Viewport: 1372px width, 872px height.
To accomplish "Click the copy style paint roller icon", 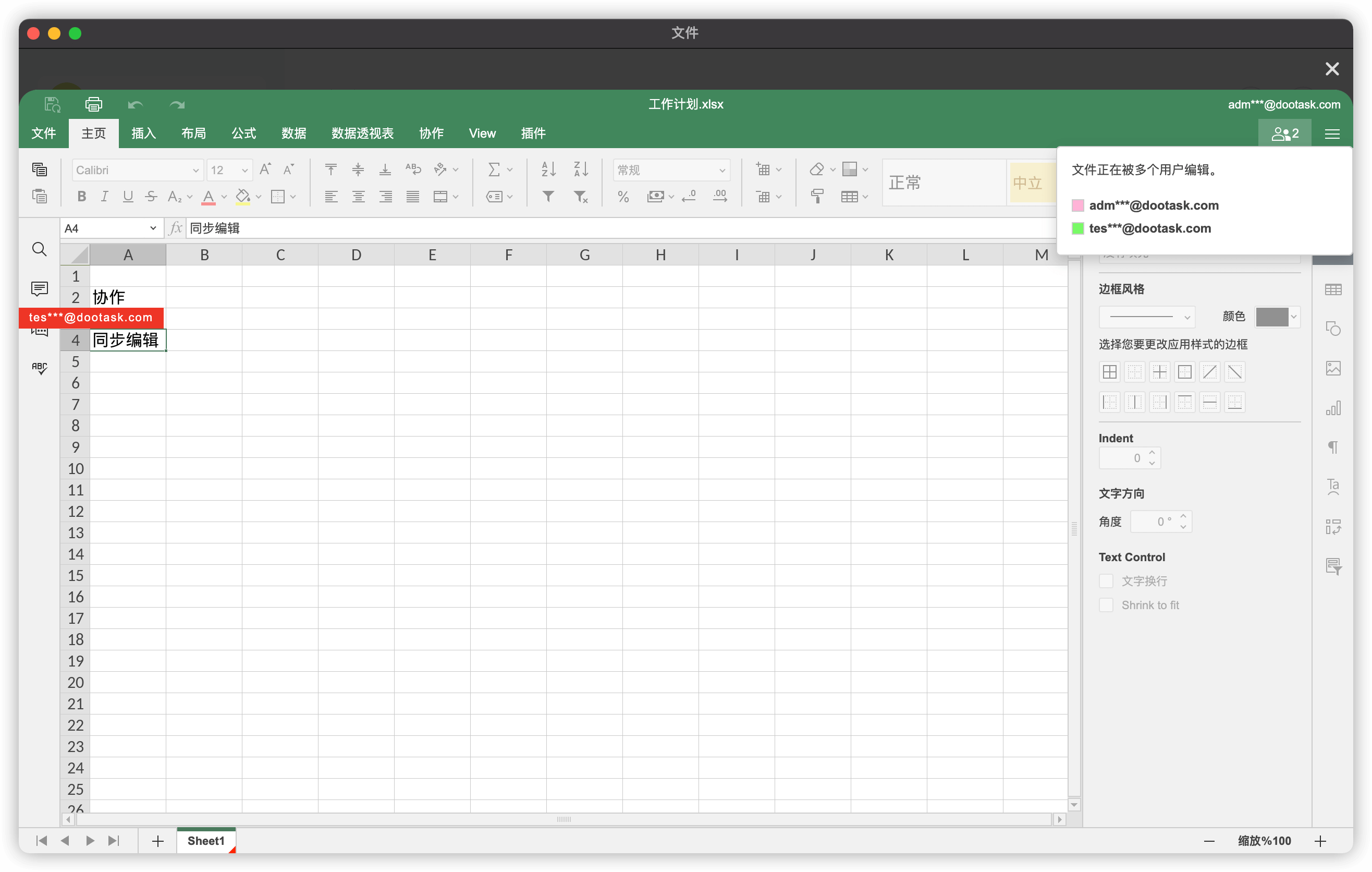I will 817,197.
